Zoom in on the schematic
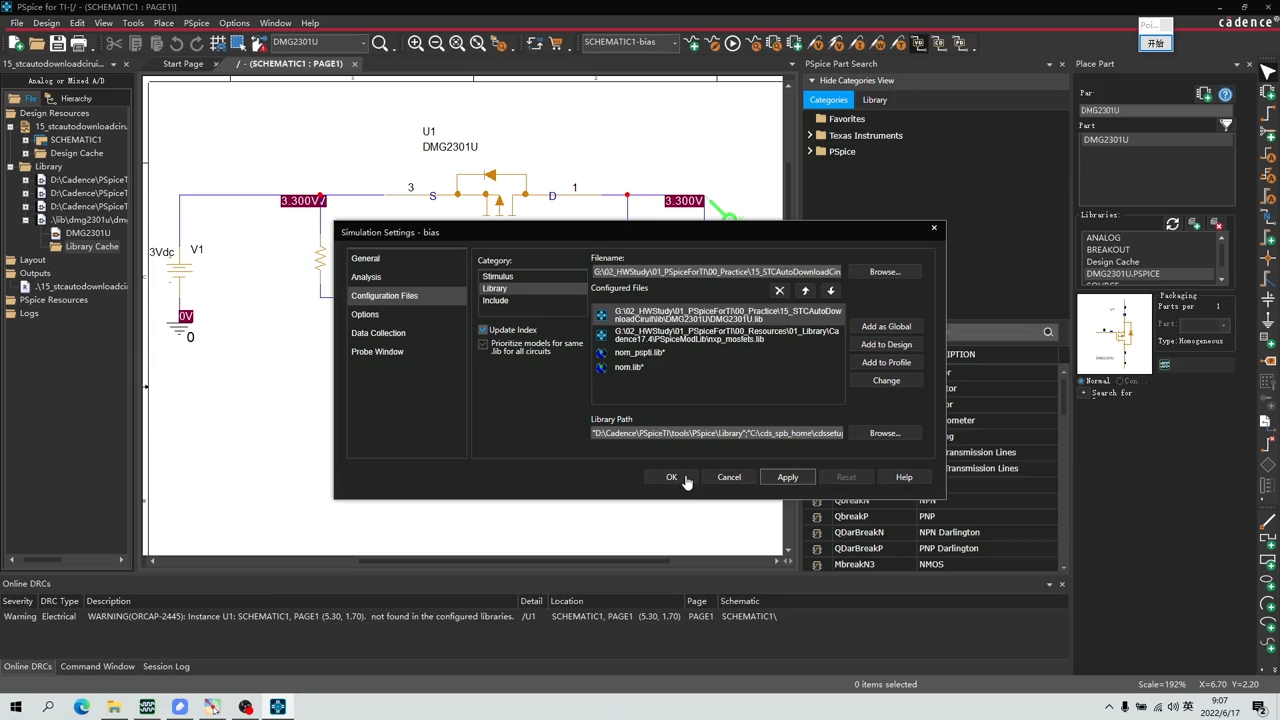 point(416,43)
